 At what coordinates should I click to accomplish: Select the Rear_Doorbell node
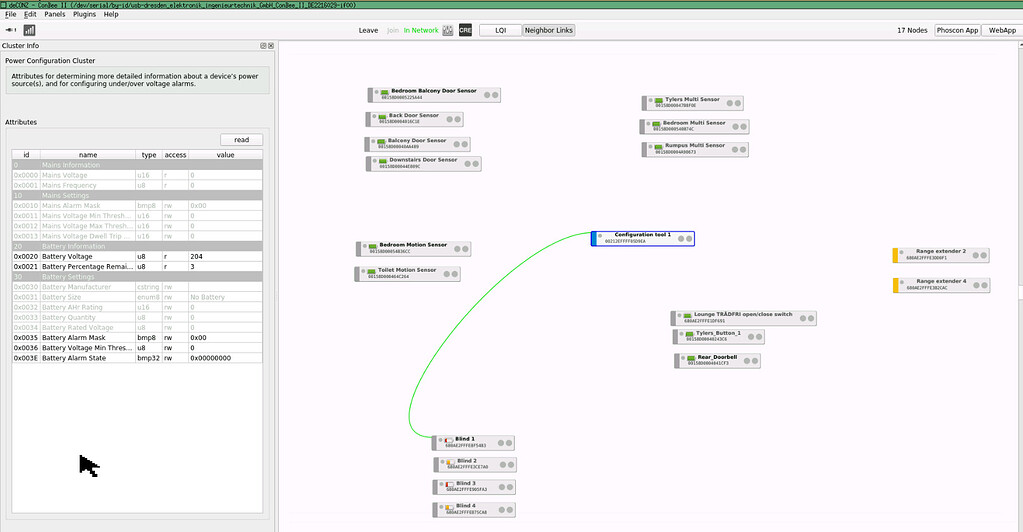(x=717, y=360)
